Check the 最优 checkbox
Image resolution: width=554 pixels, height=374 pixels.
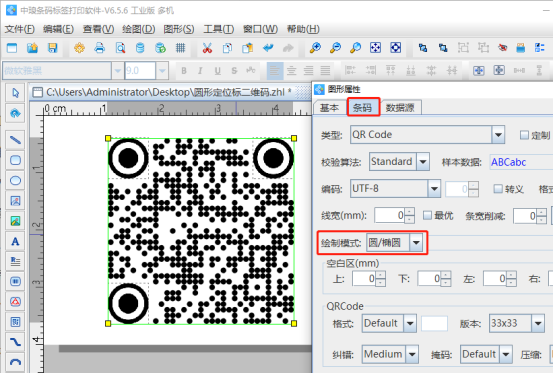pyautogui.click(x=428, y=215)
